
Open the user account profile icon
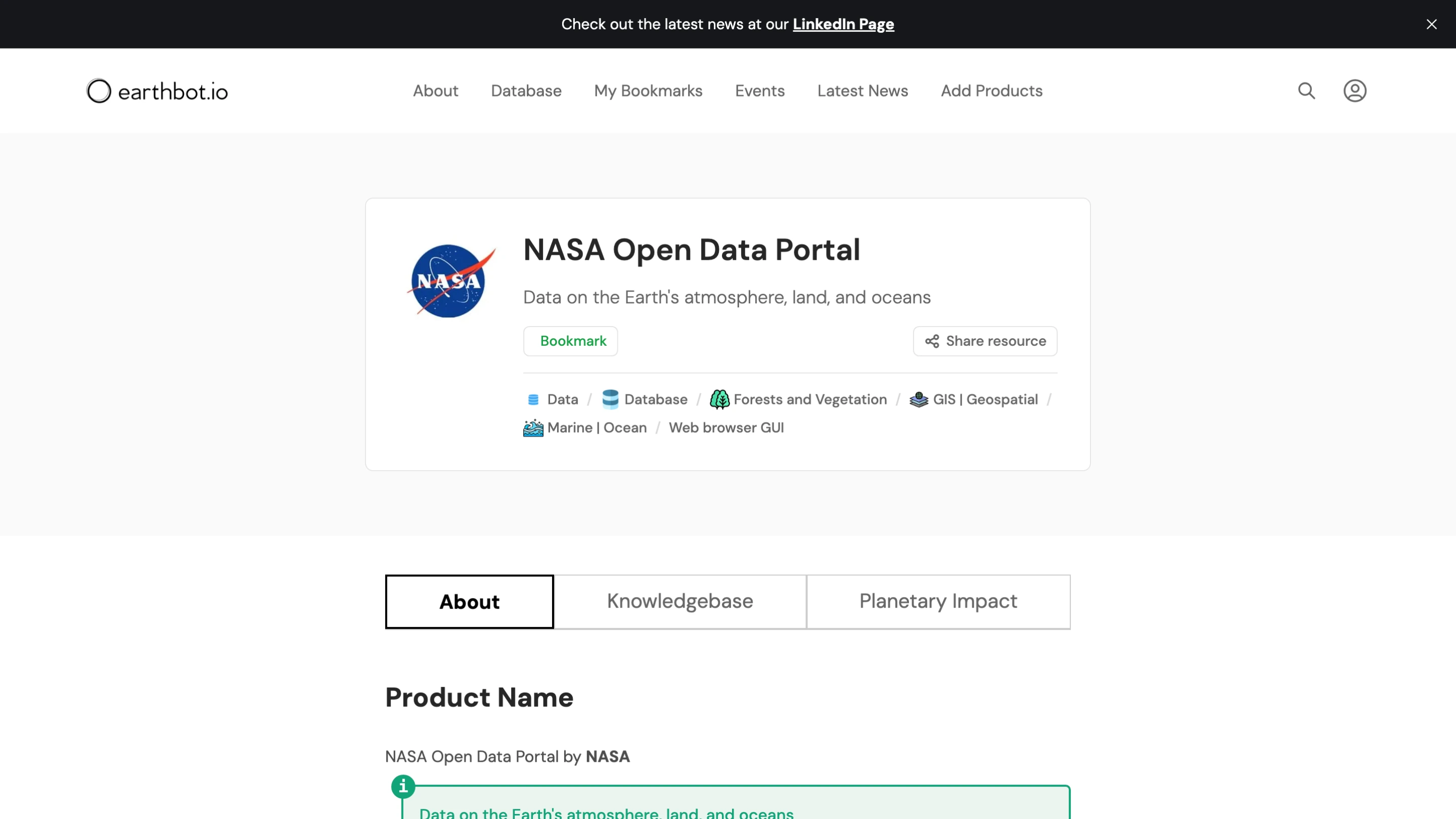[x=1355, y=90]
